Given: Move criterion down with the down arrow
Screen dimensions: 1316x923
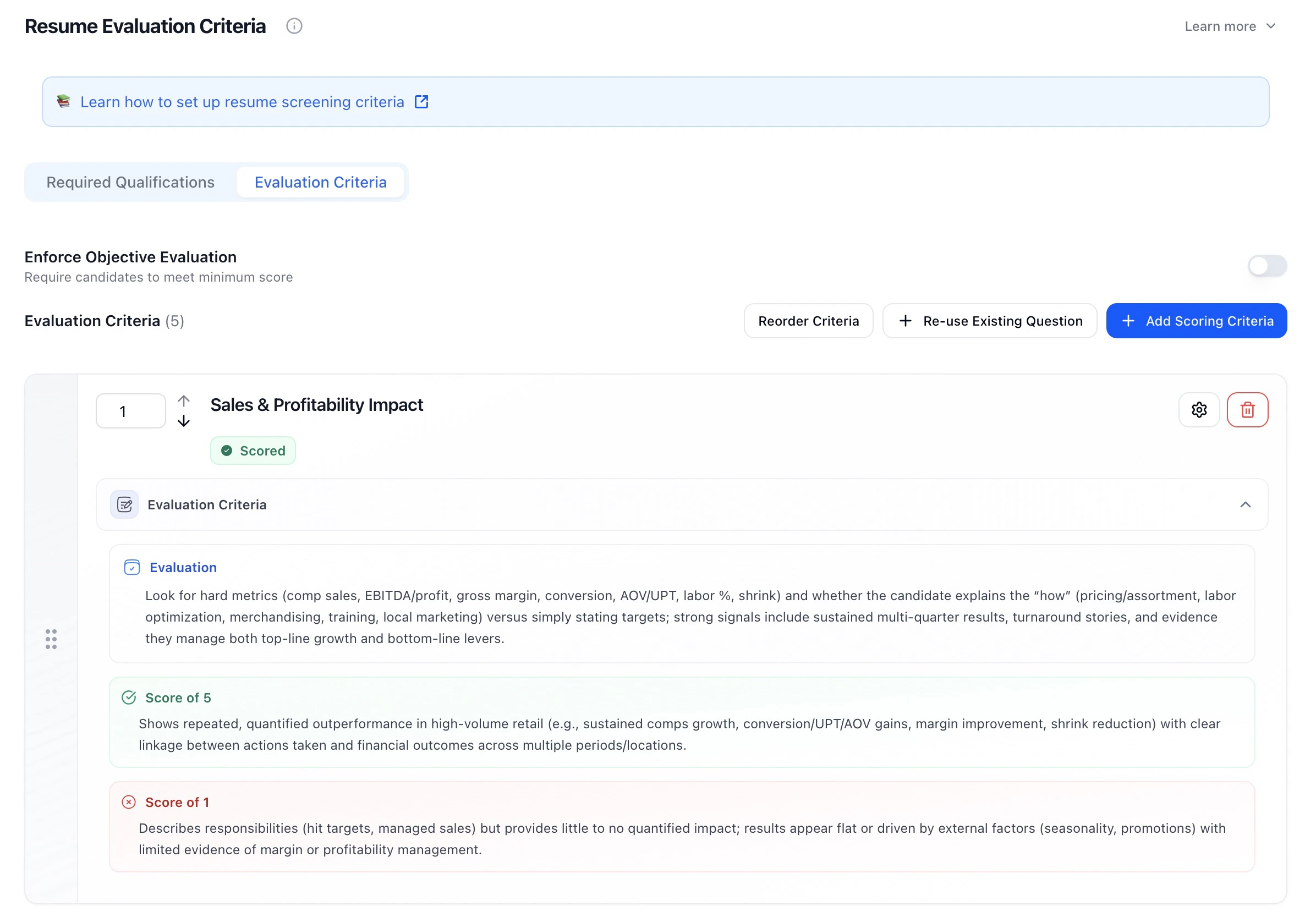Looking at the screenshot, I should point(183,421).
